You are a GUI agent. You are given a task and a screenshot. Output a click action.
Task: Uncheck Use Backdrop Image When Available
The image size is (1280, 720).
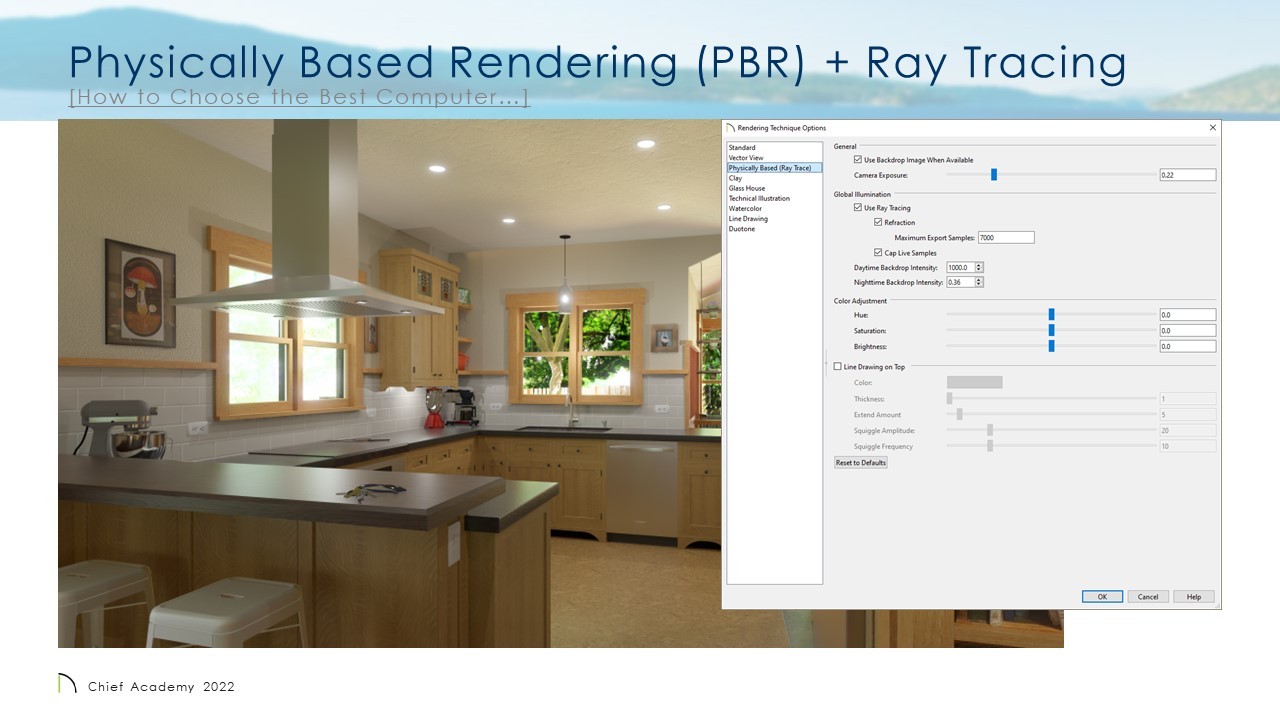[x=858, y=160]
